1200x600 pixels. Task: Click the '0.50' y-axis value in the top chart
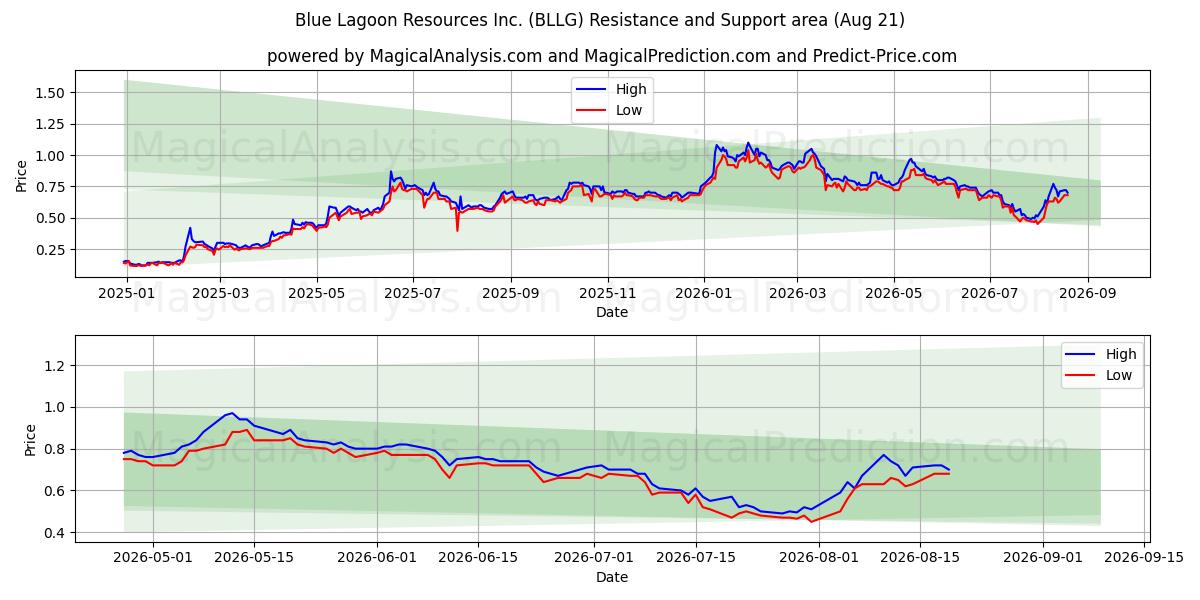50,218
